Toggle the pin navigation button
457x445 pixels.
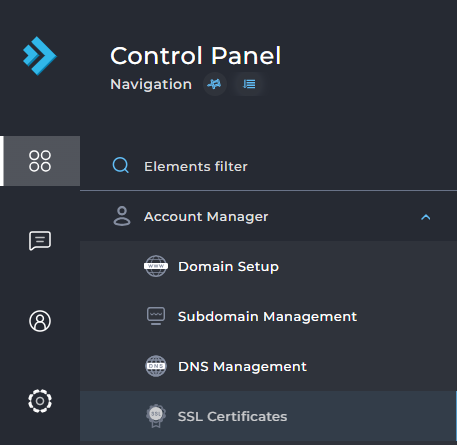pyautogui.click(x=215, y=84)
